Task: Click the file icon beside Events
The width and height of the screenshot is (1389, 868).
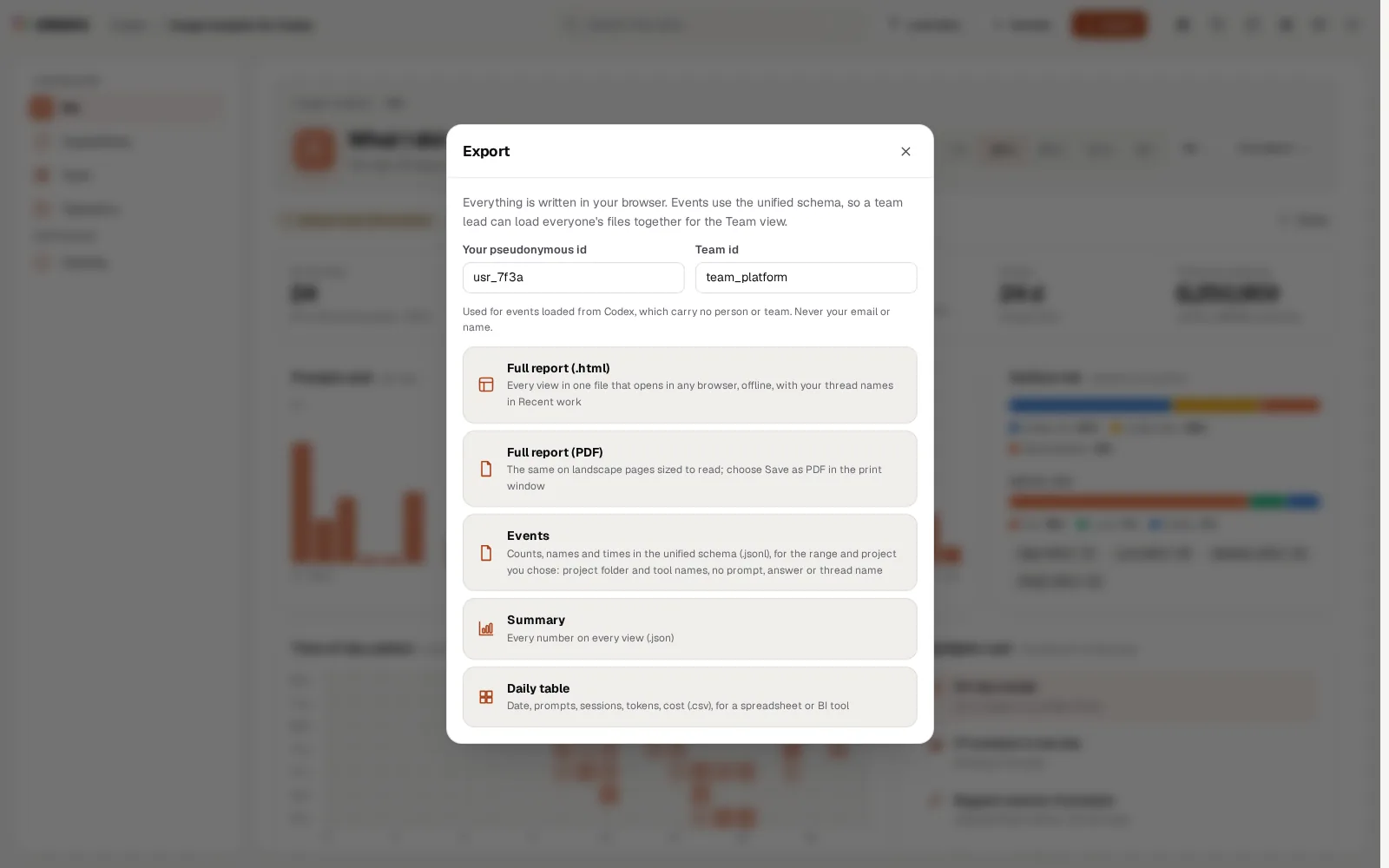Action: 486,553
